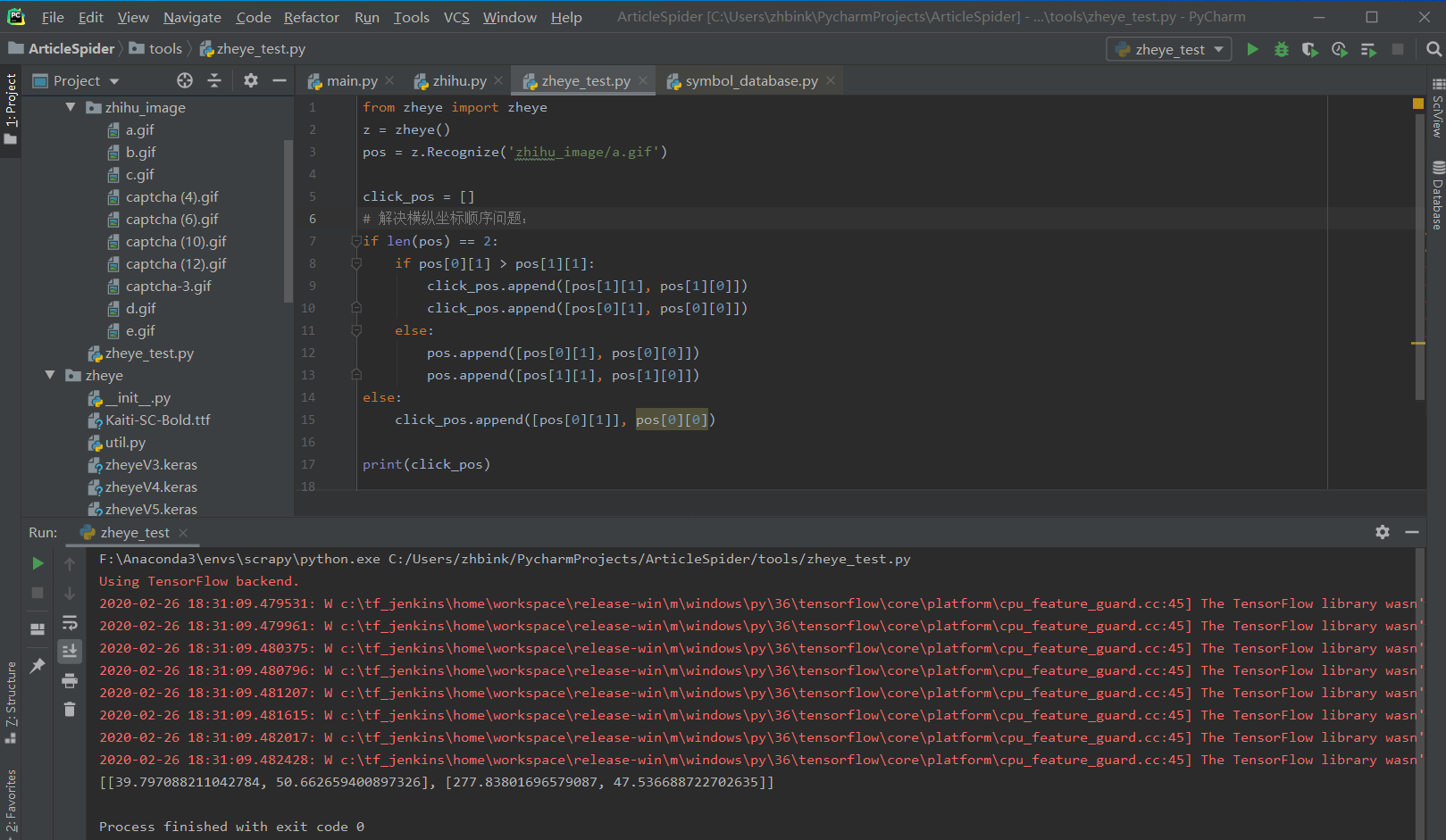Clear all Run output with the trash icon
The height and width of the screenshot is (840, 1446).
(x=70, y=710)
